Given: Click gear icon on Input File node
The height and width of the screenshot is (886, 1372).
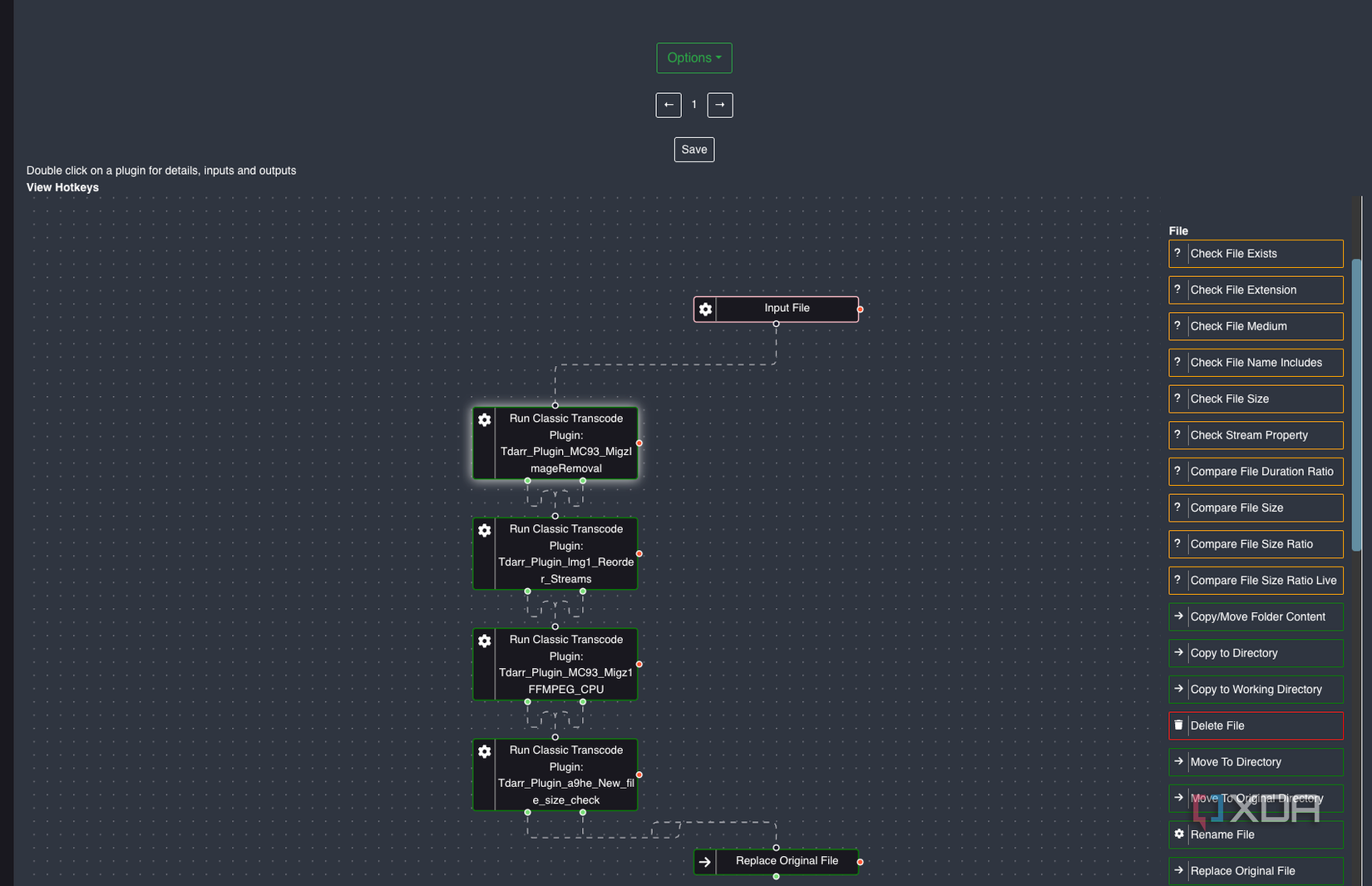Looking at the screenshot, I should click(x=705, y=309).
